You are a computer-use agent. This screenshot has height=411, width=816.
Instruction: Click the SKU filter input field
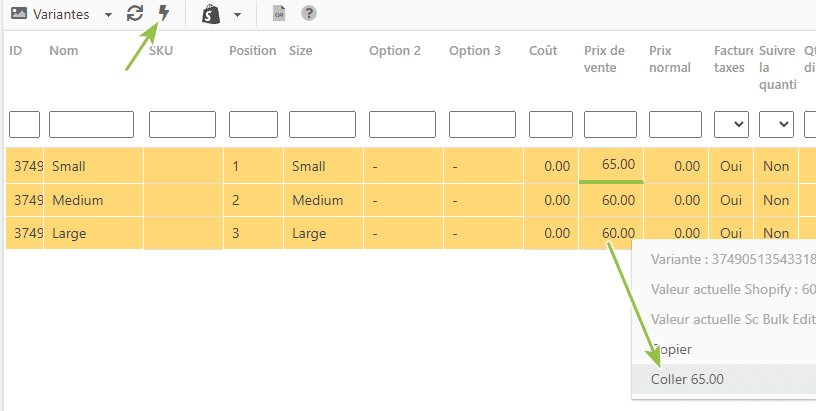coord(182,124)
